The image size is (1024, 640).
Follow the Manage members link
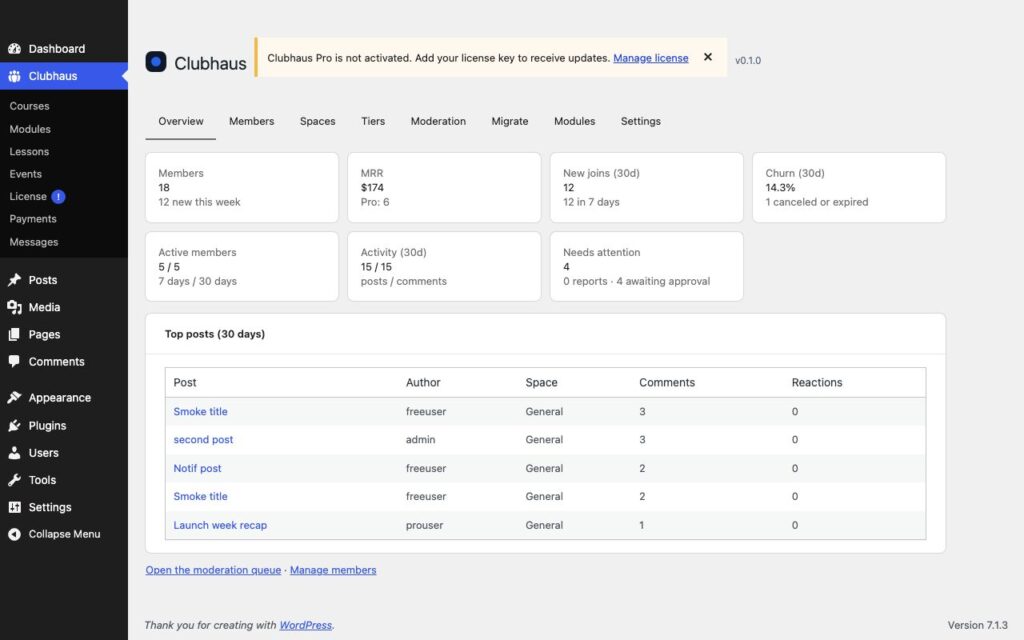[333, 570]
